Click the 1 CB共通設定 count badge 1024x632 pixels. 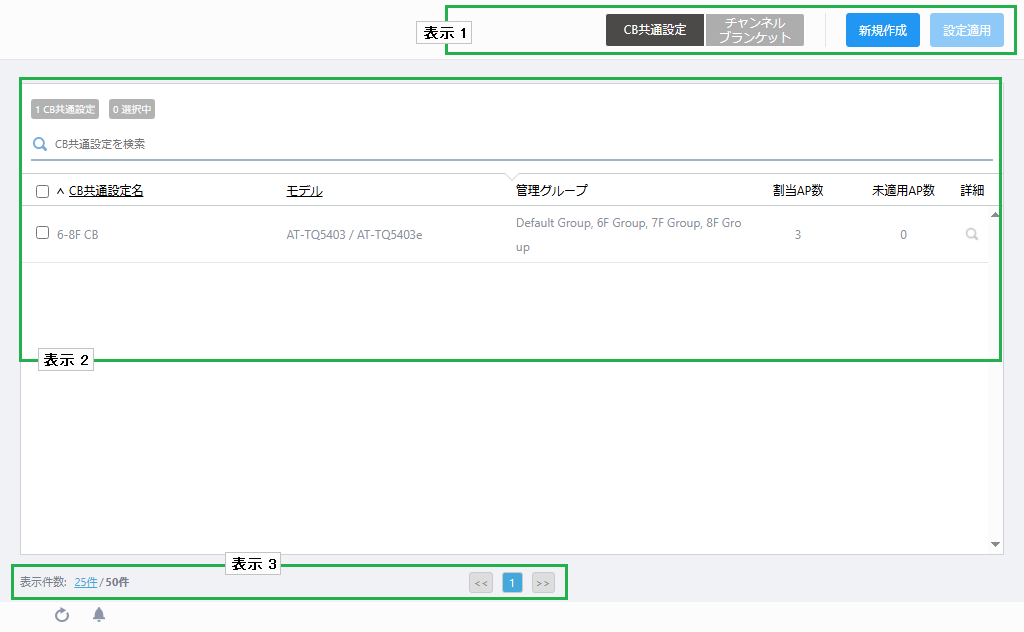click(x=65, y=109)
